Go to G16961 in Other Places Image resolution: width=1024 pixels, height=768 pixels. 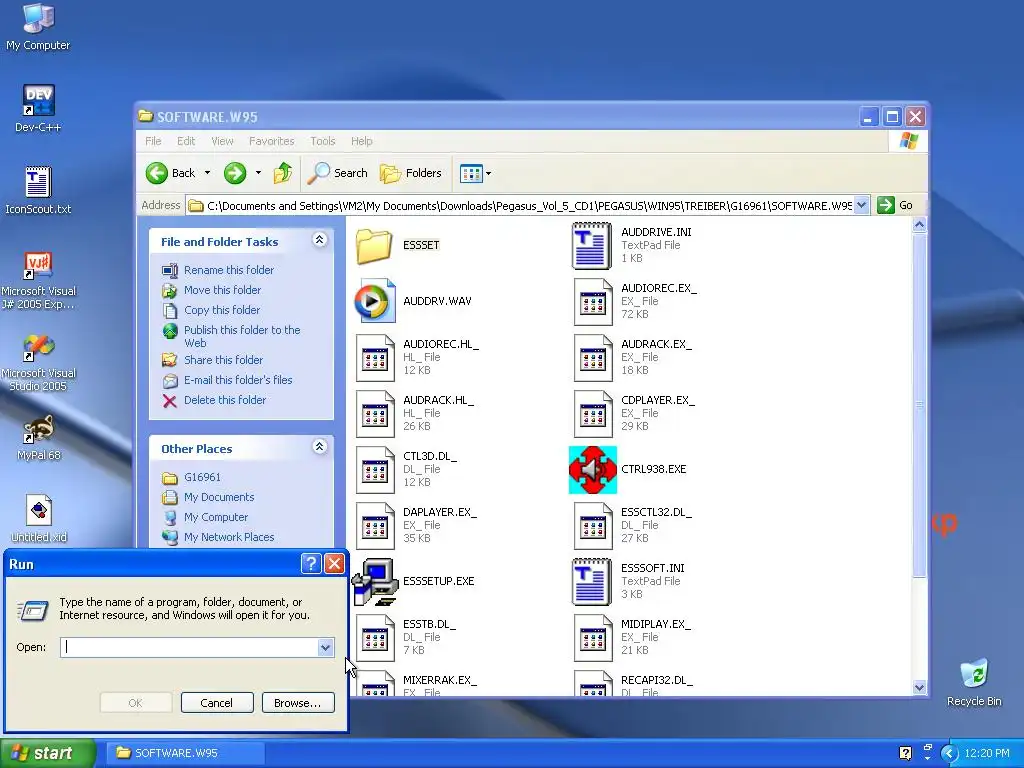point(202,477)
